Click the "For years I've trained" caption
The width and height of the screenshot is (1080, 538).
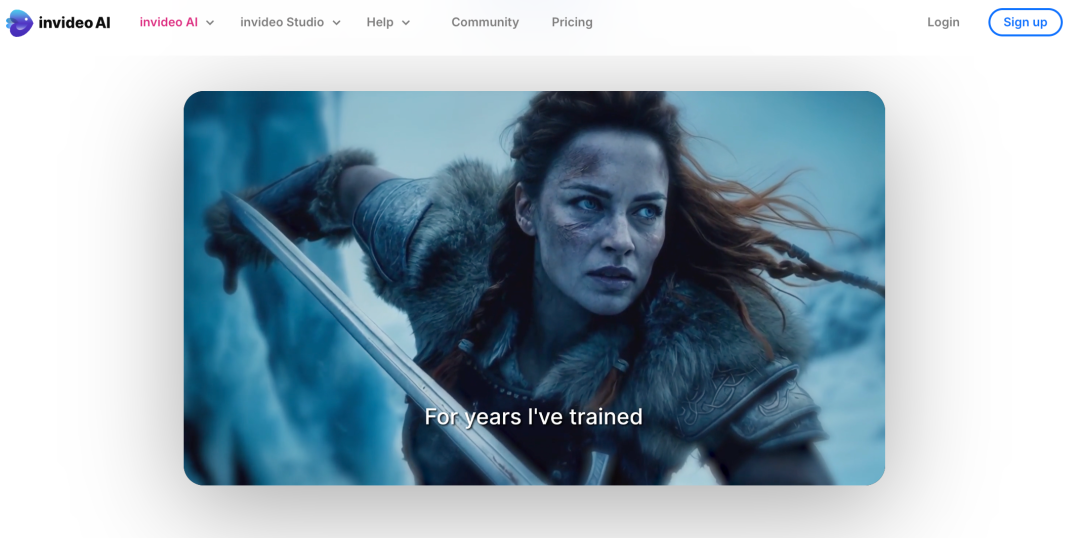click(533, 417)
